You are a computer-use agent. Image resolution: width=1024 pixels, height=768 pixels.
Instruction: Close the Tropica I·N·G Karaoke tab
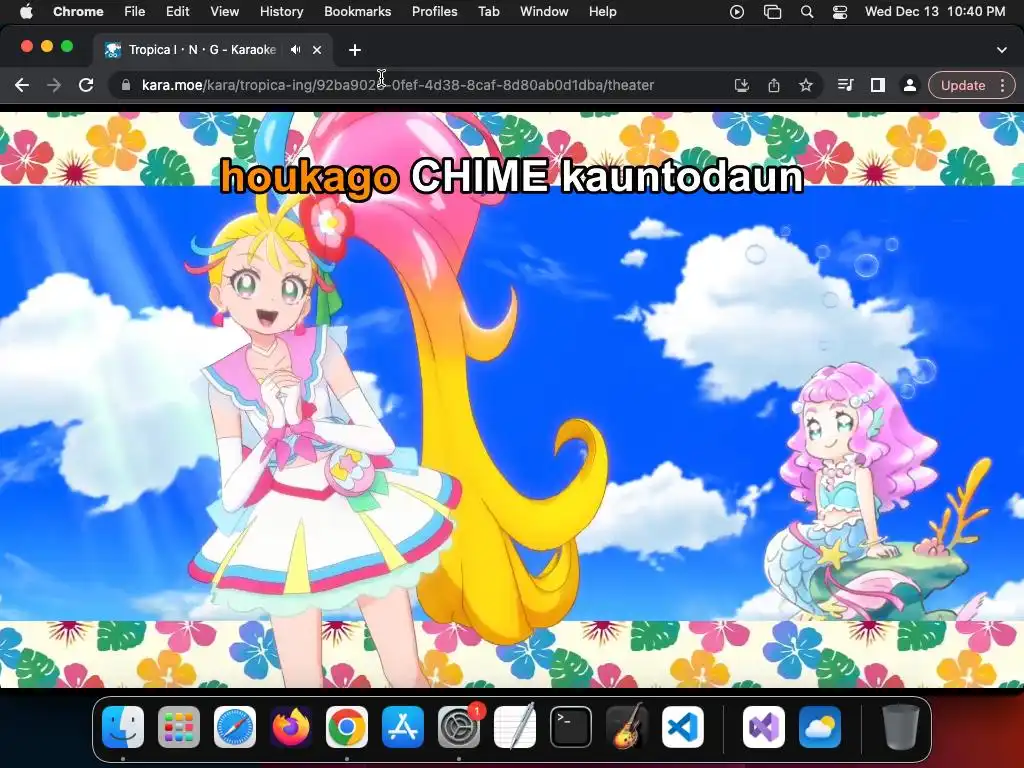pyautogui.click(x=317, y=50)
